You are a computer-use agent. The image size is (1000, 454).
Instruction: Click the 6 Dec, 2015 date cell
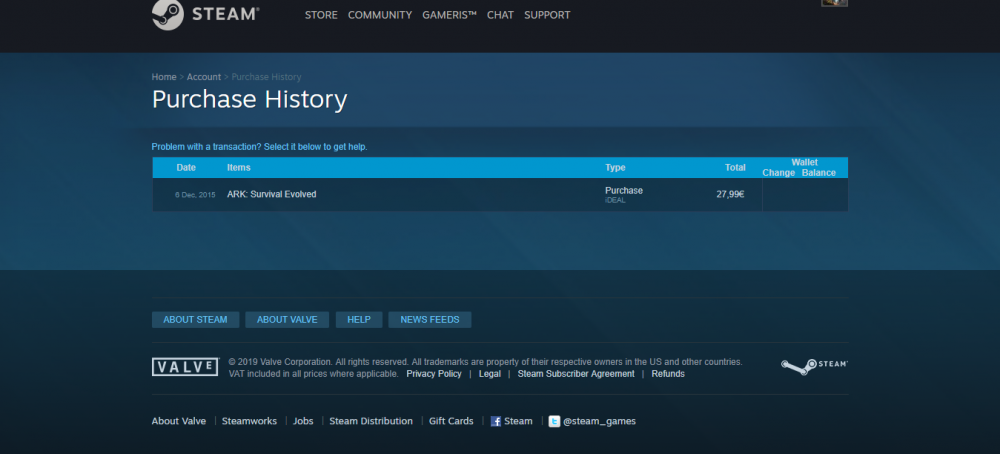[195, 194]
